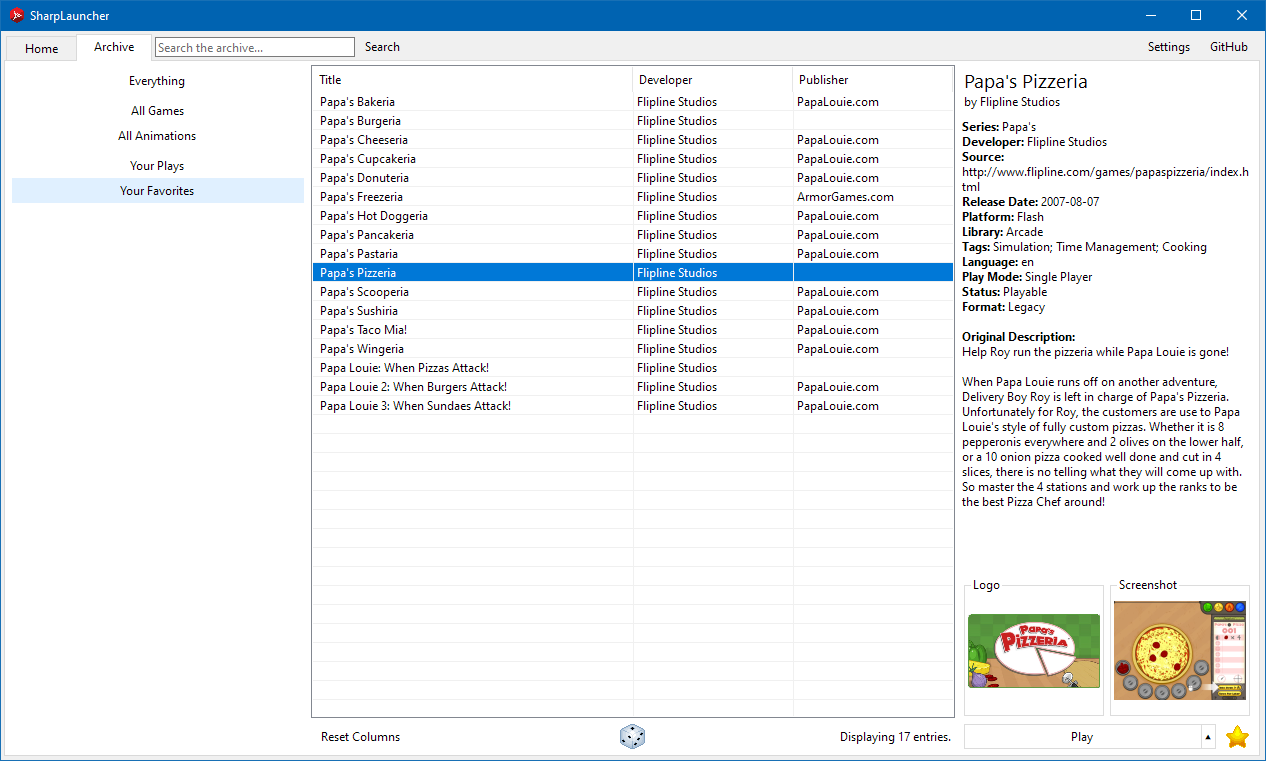Viewport: 1266px width, 761px height.
Task: Select Papa's Bakeria row
Action: (x=633, y=102)
